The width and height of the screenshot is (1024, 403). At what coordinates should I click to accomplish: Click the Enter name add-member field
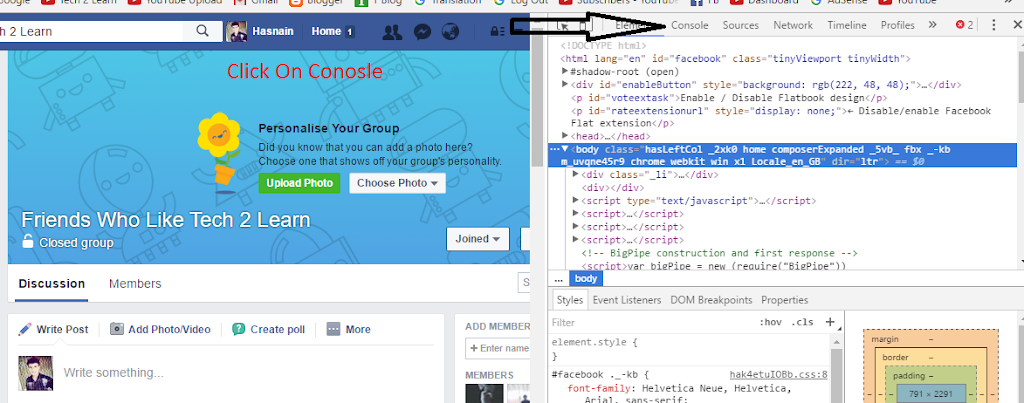[498, 348]
